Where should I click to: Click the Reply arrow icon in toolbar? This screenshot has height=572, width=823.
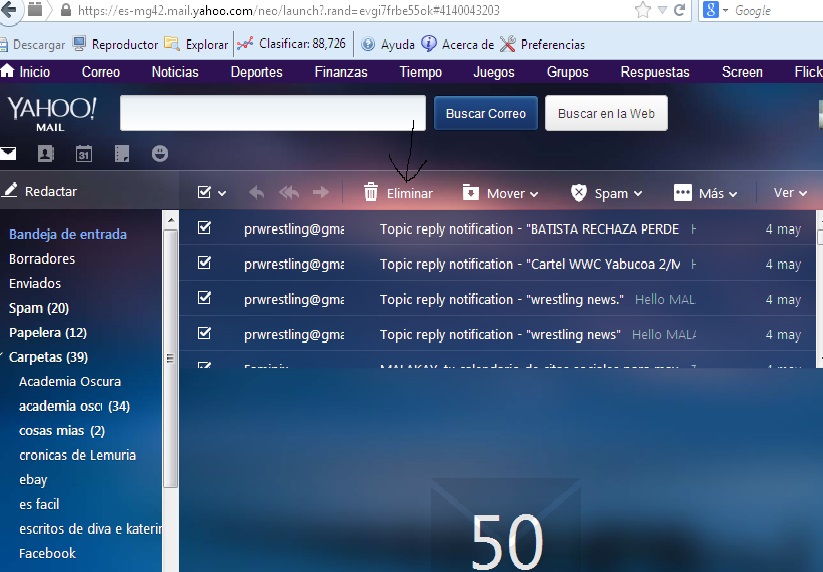coord(256,193)
